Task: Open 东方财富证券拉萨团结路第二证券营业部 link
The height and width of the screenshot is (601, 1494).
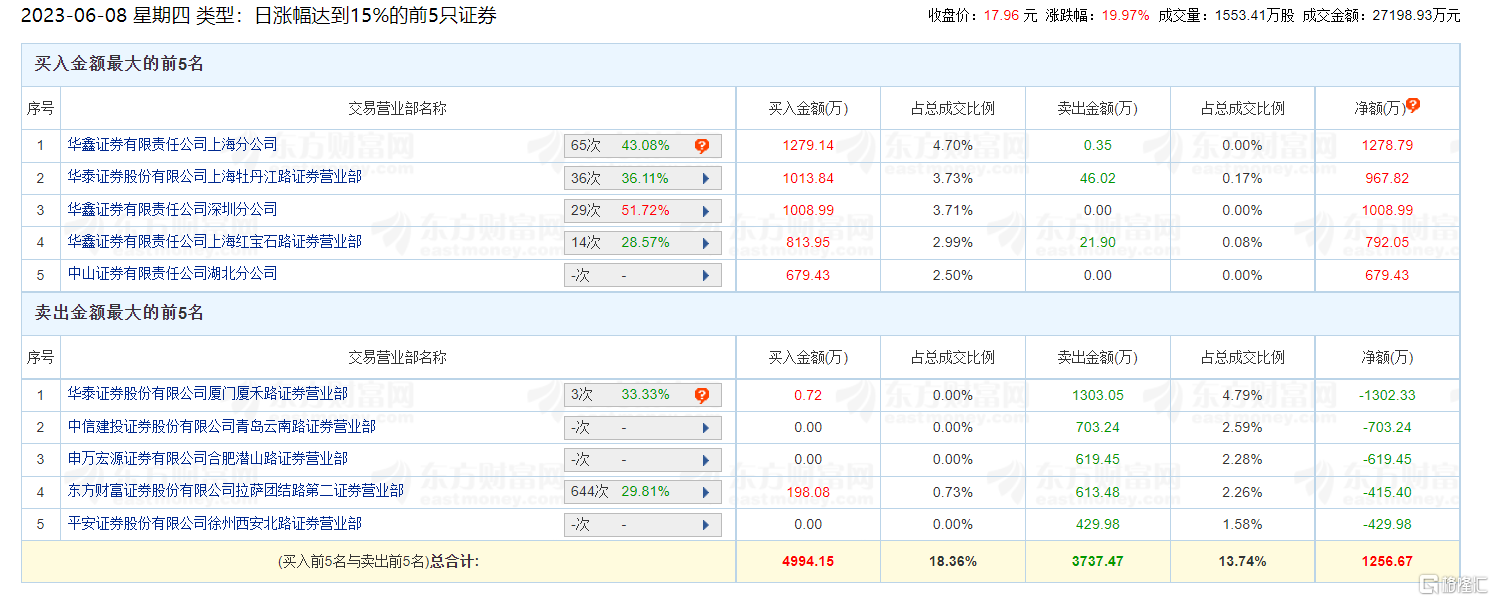Action: 235,490
